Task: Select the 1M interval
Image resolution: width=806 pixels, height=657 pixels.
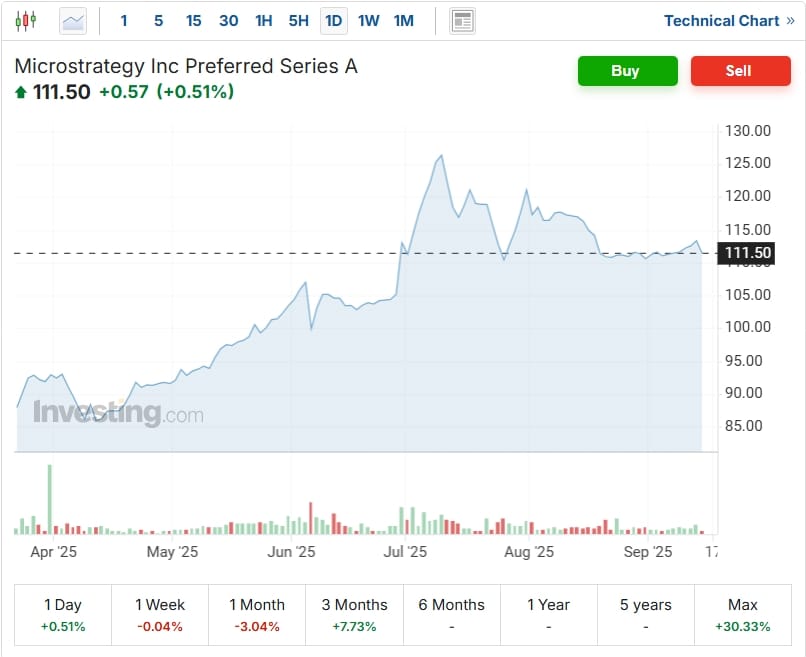Action: pyautogui.click(x=404, y=21)
